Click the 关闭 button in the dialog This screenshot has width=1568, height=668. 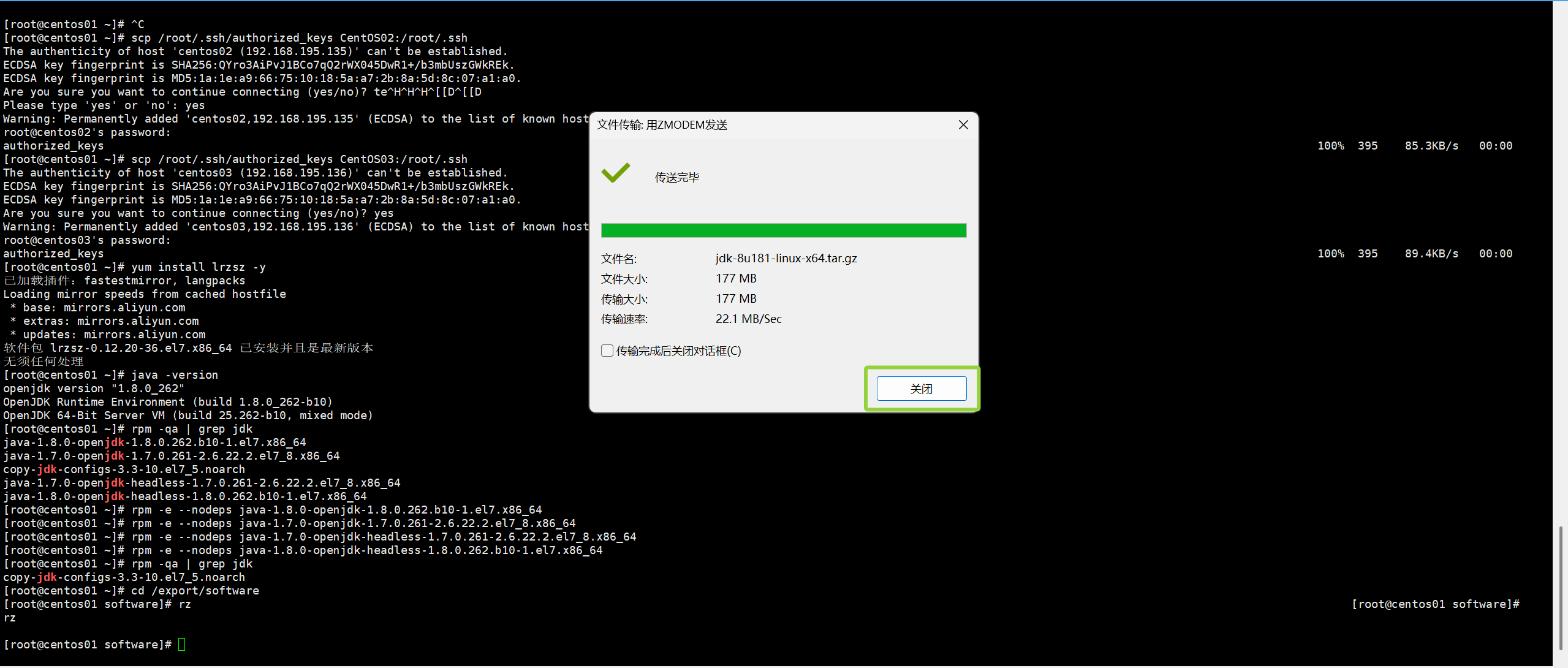pos(921,389)
